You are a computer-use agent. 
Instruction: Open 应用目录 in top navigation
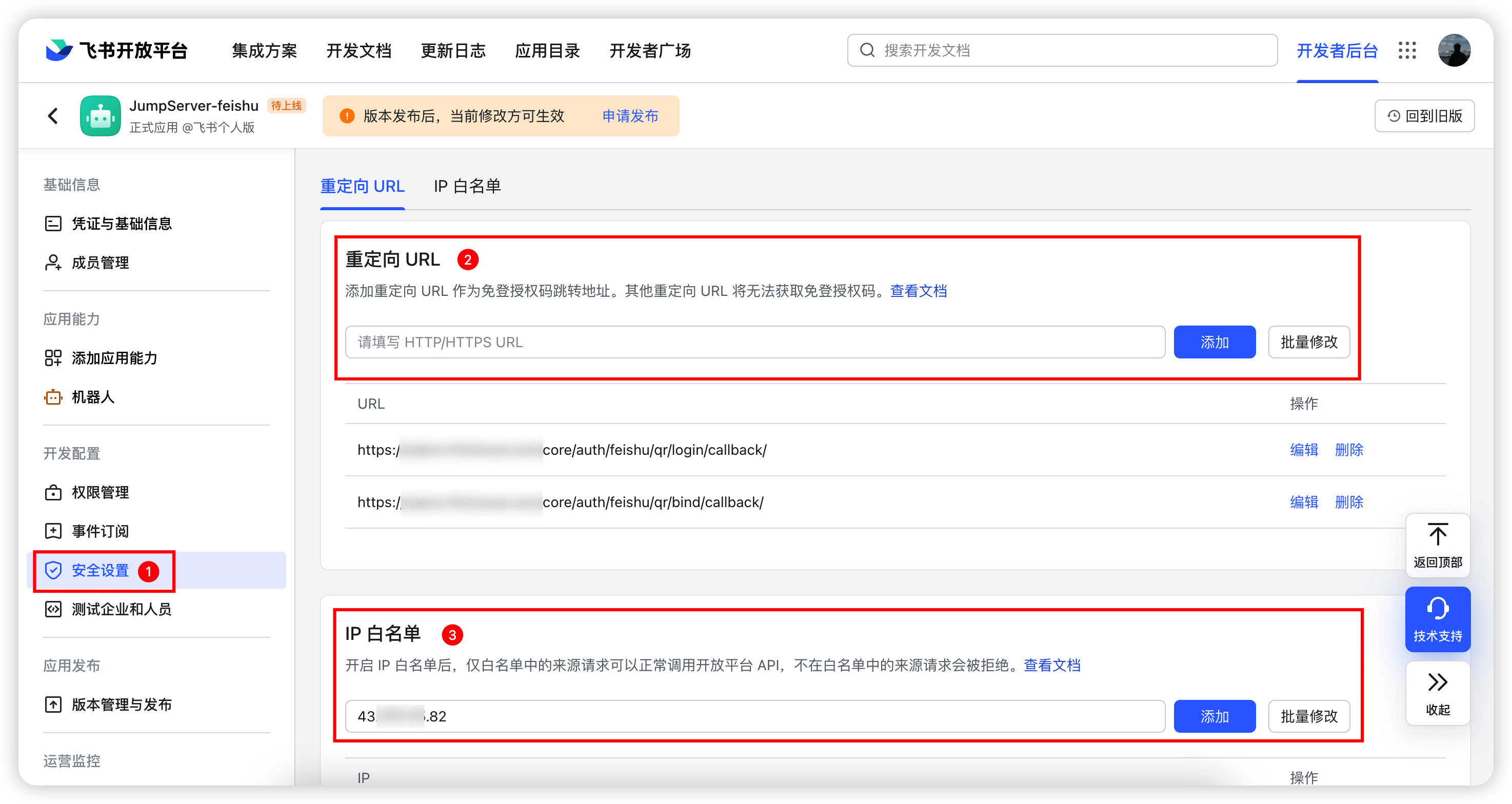tap(548, 50)
